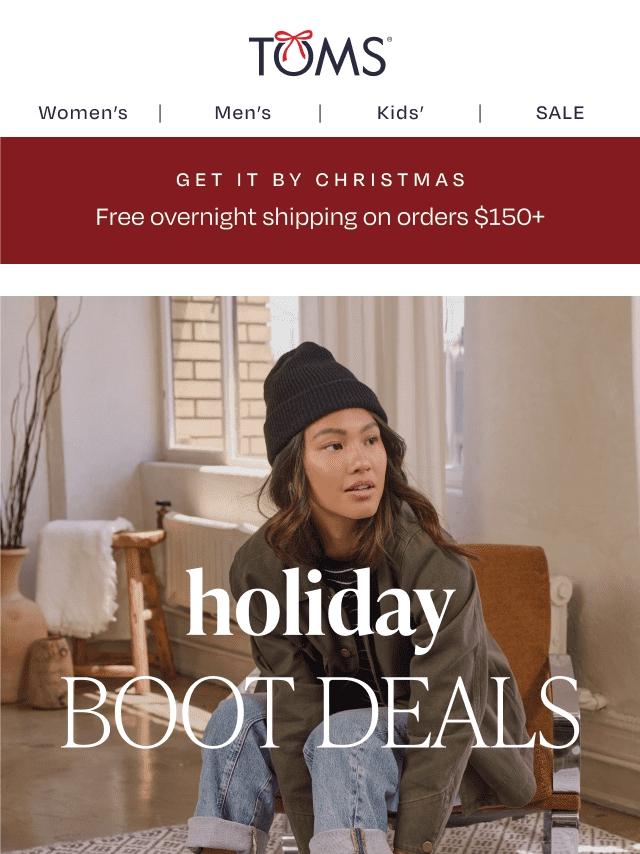Open the Men's category
640x854 pixels.
pos(243,113)
